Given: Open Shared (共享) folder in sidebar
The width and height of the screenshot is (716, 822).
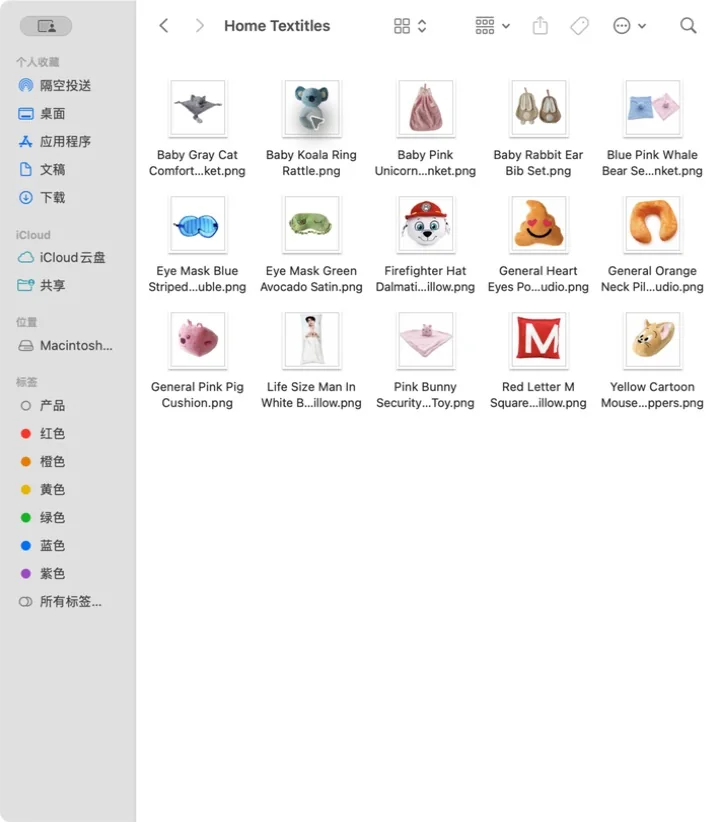Looking at the screenshot, I should click(x=42, y=285).
